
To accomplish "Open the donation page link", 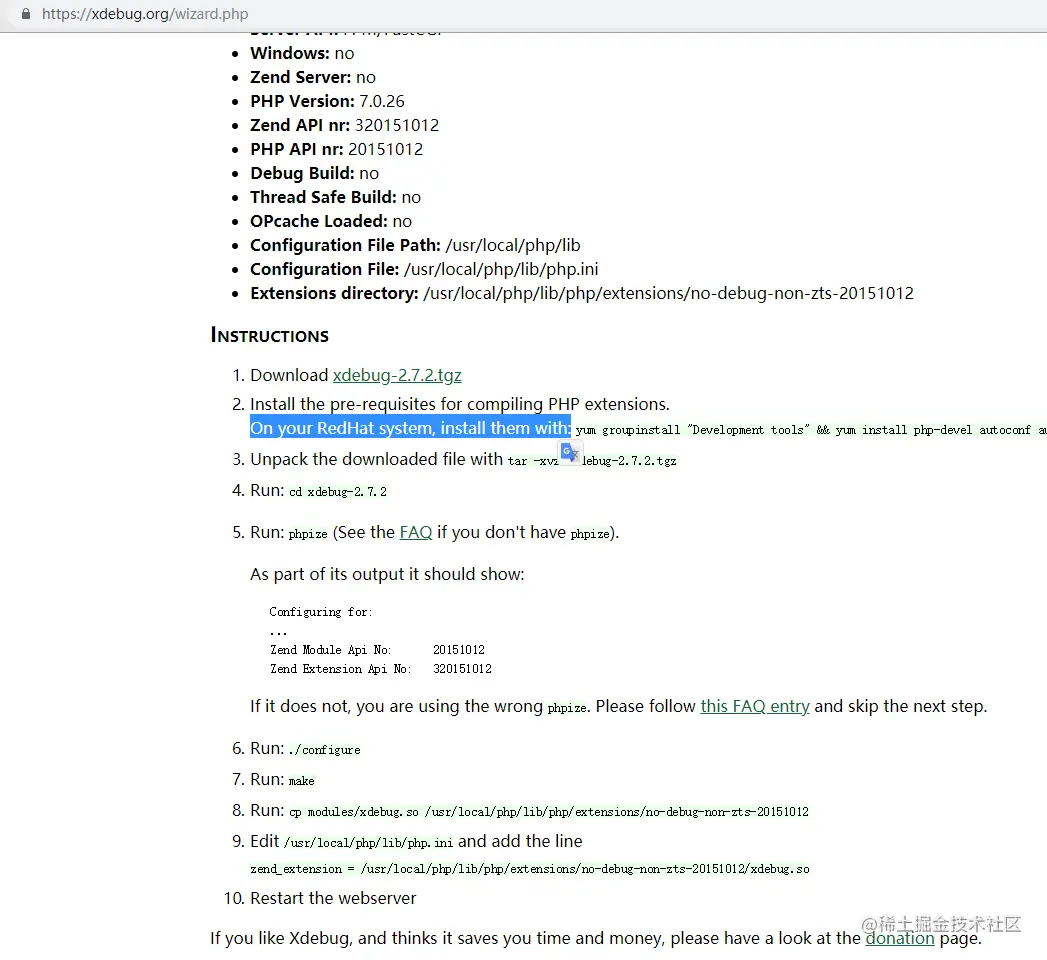I will coord(899,938).
